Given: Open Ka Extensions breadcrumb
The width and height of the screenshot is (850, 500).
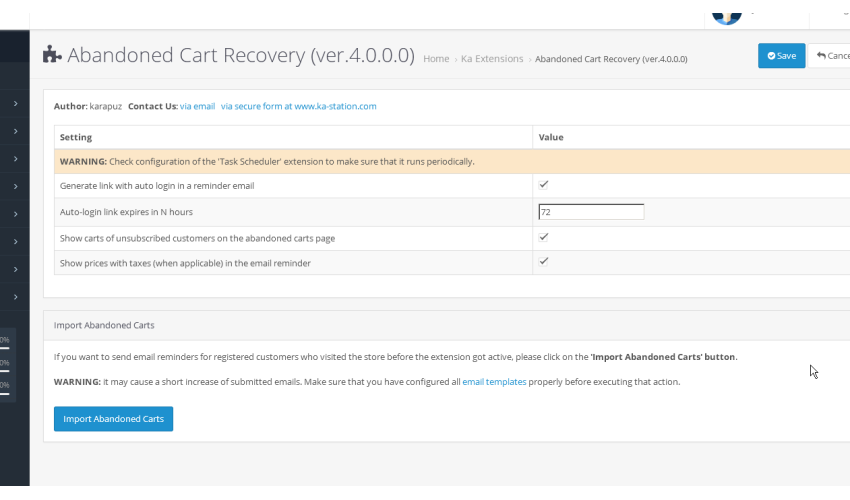Looking at the screenshot, I should click(492, 59).
